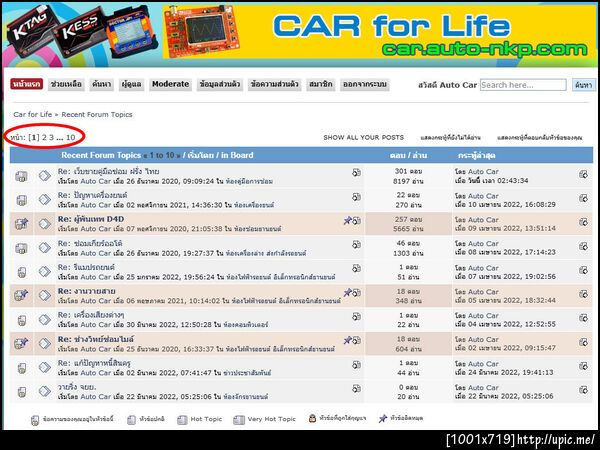
Task: Open the last post icon for the 12:52:55 entry
Action: pos(583,318)
